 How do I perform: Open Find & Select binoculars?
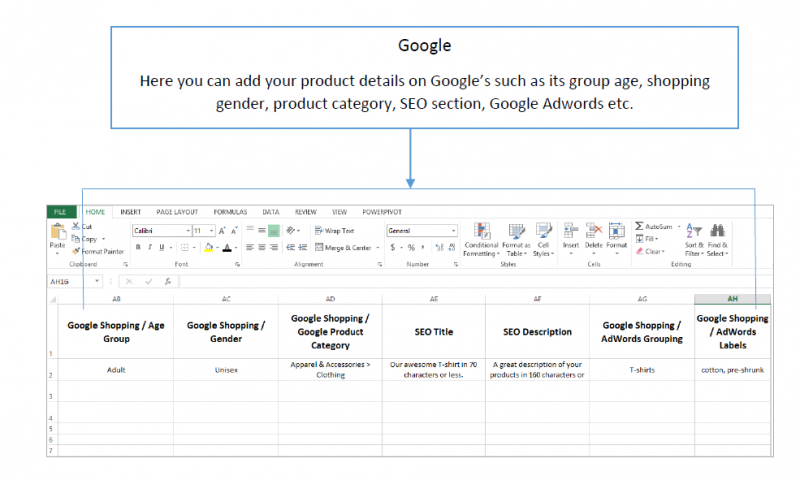[x=717, y=239]
